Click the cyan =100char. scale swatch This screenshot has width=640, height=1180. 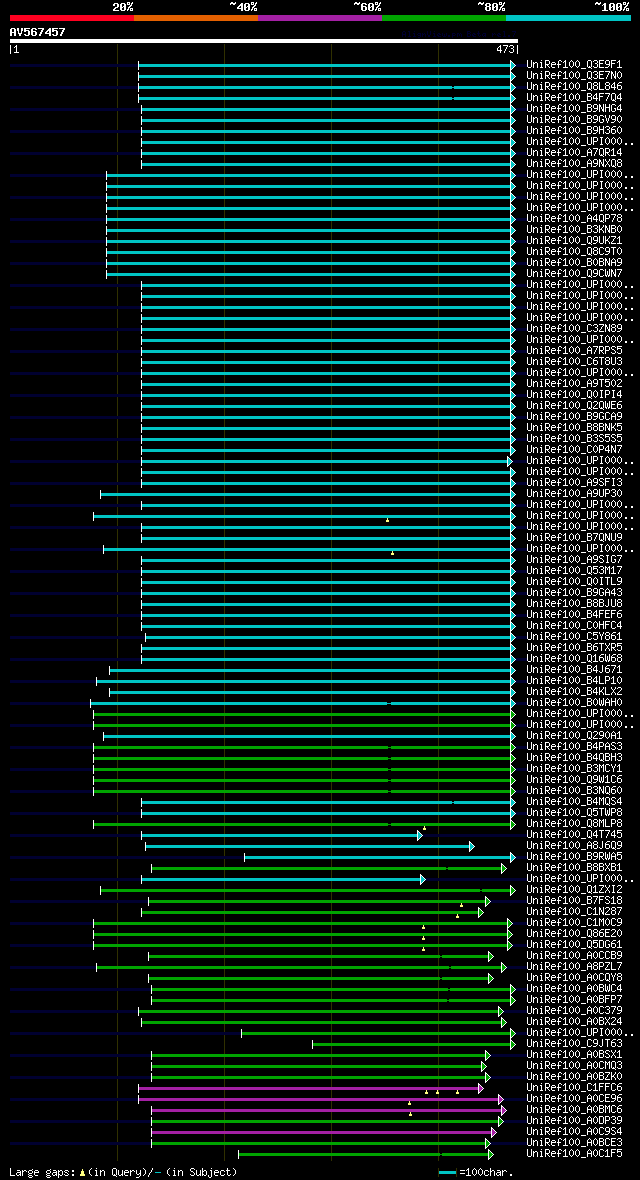[448, 1172]
